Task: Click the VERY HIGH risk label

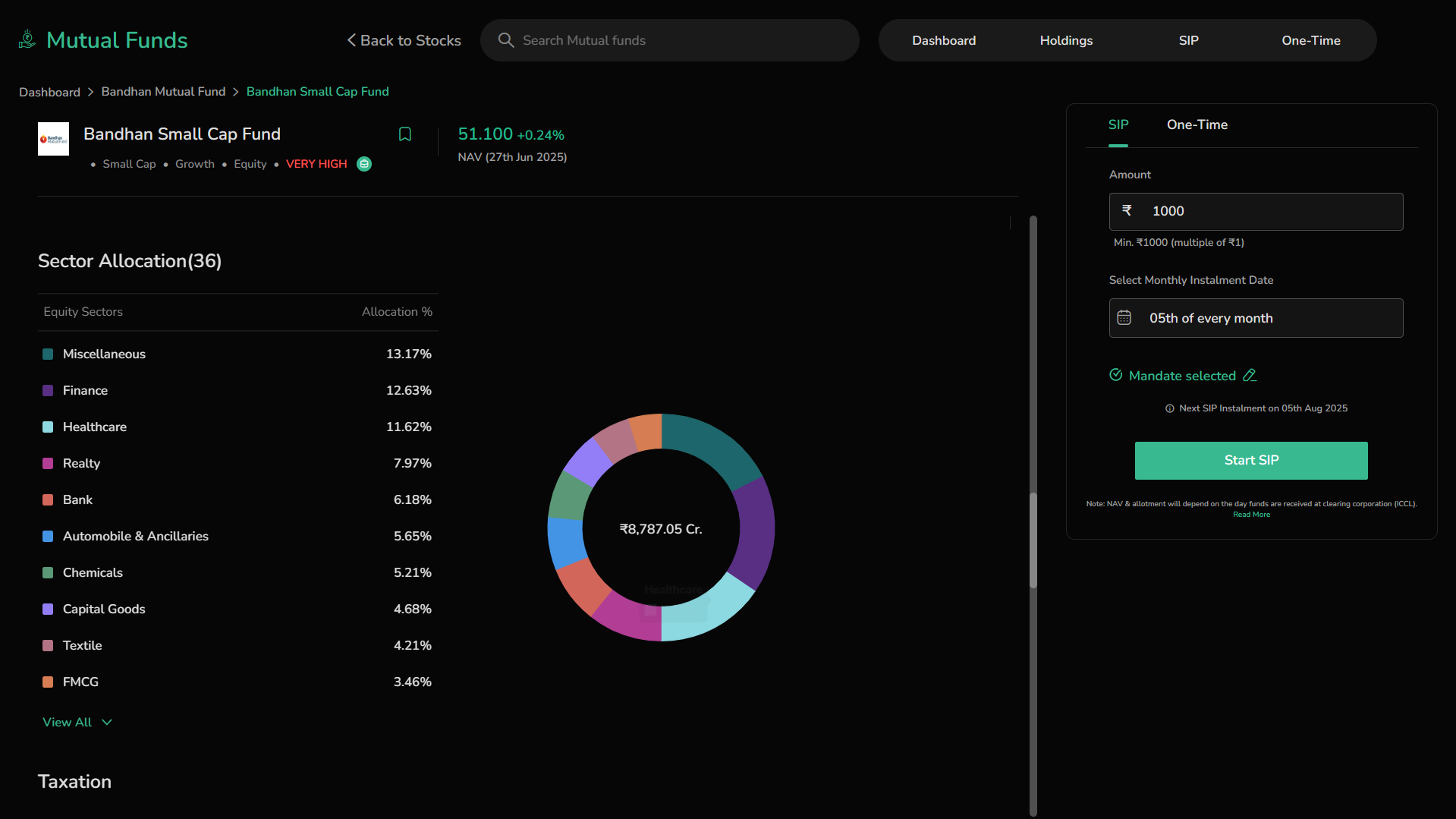Action: pyautogui.click(x=316, y=164)
